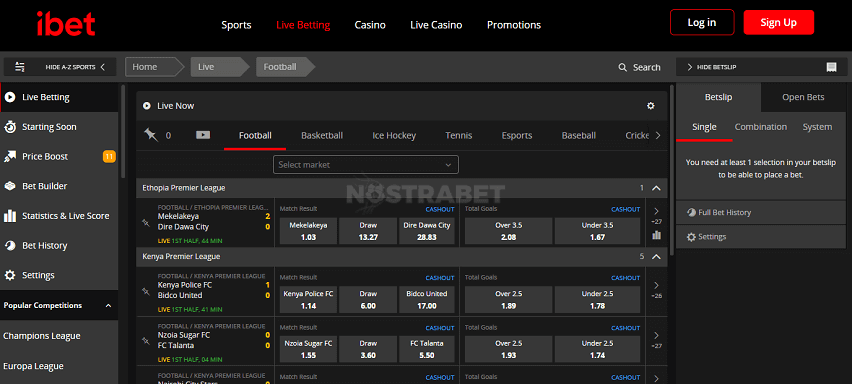Image resolution: width=852 pixels, height=384 pixels.
Task: Open Champions League competition
Action: click(42, 336)
